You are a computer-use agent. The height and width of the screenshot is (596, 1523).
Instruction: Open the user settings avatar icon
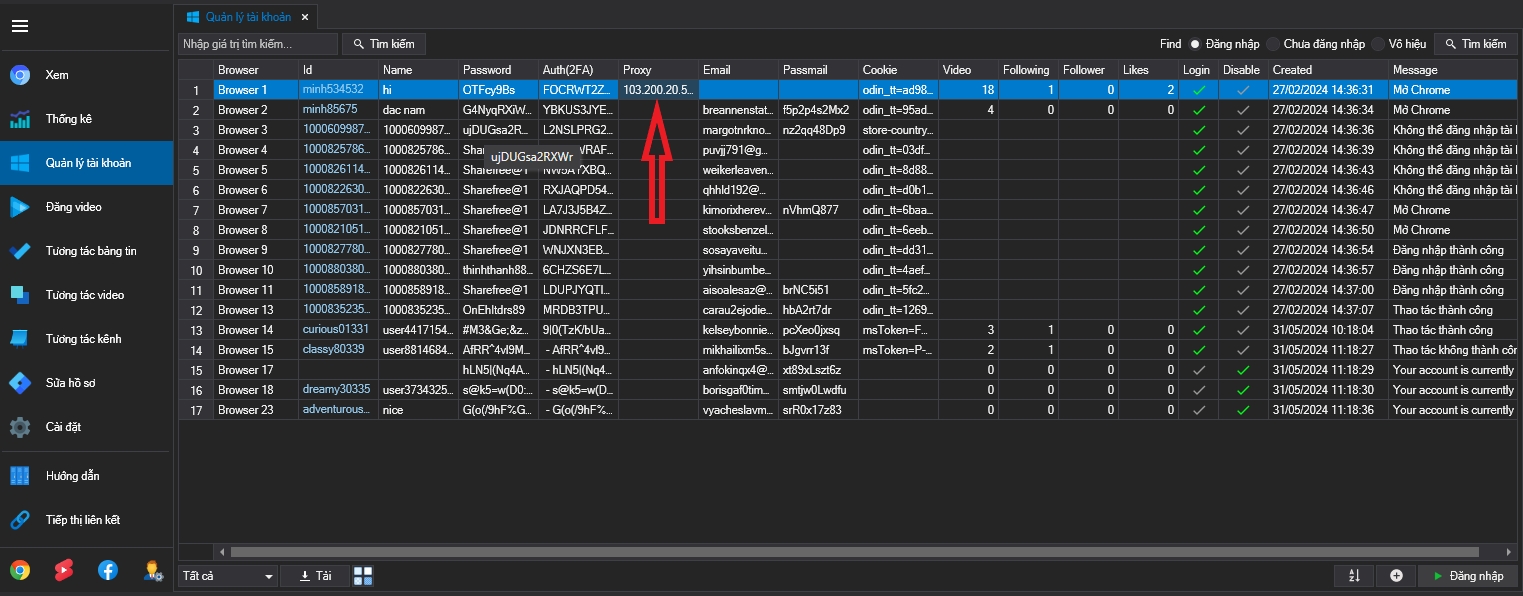pyautogui.click(x=153, y=570)
